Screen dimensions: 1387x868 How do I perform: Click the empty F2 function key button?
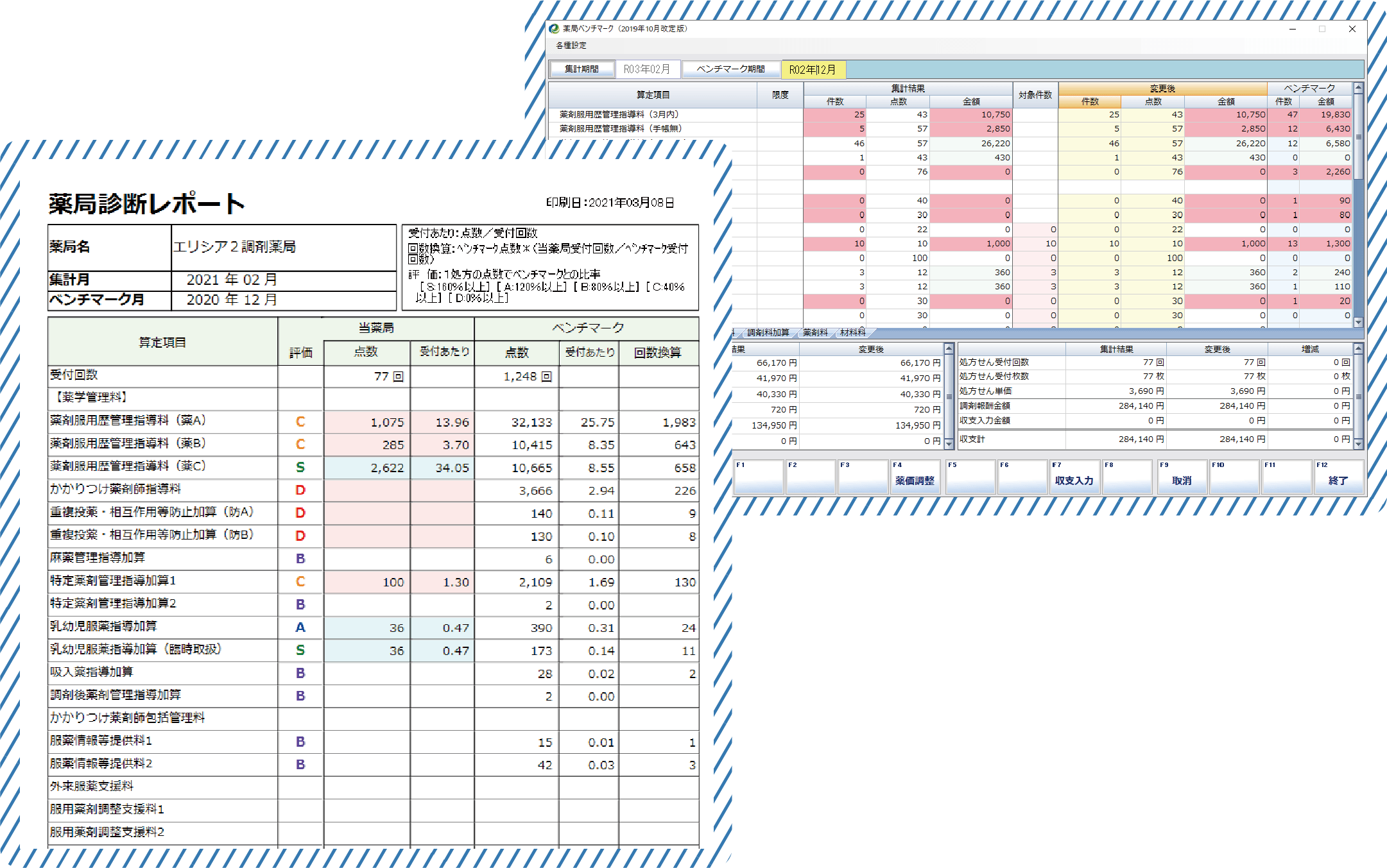pyautogui.click(x=811, y=477)
